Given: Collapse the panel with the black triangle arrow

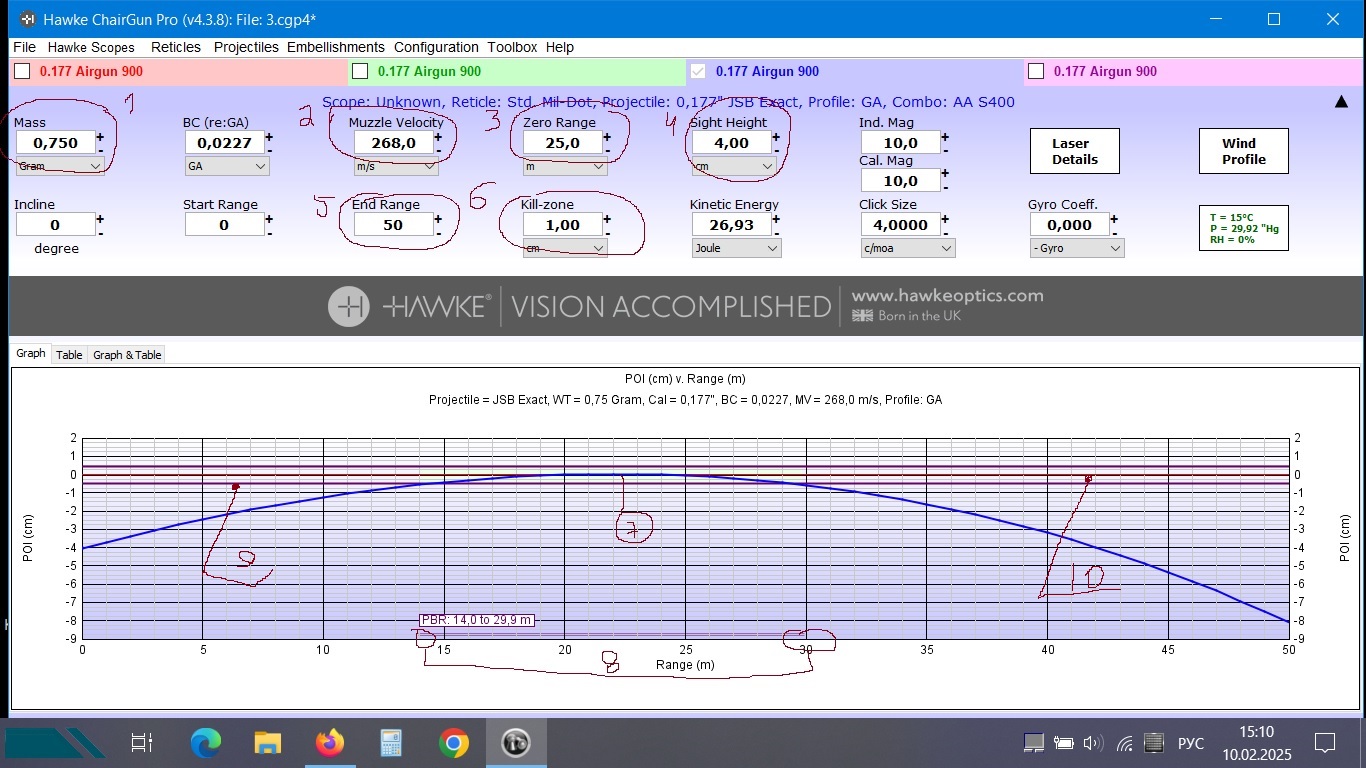Looking at the screenshot, I should [1341, 102].
